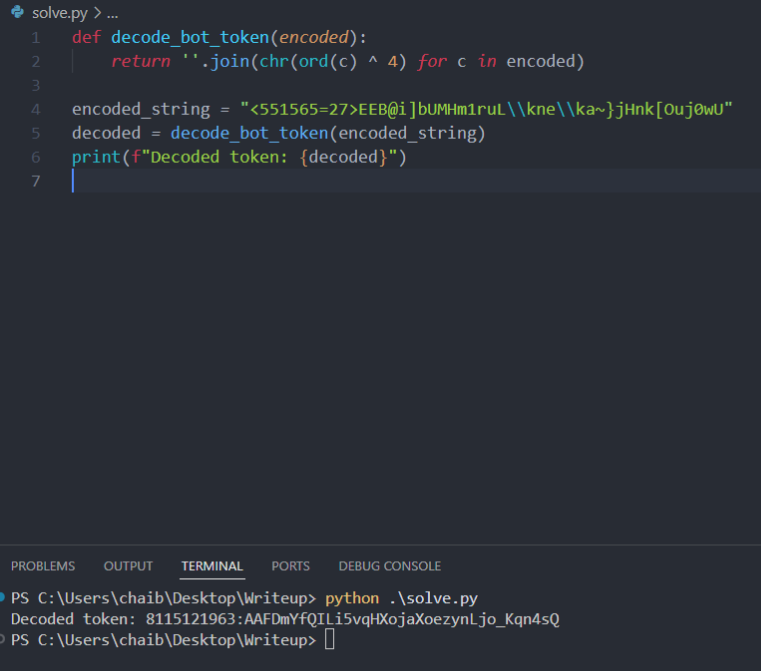Switch to the OUTPUT tab
This screenshot has width=761, height=671.
click(128, 566)
